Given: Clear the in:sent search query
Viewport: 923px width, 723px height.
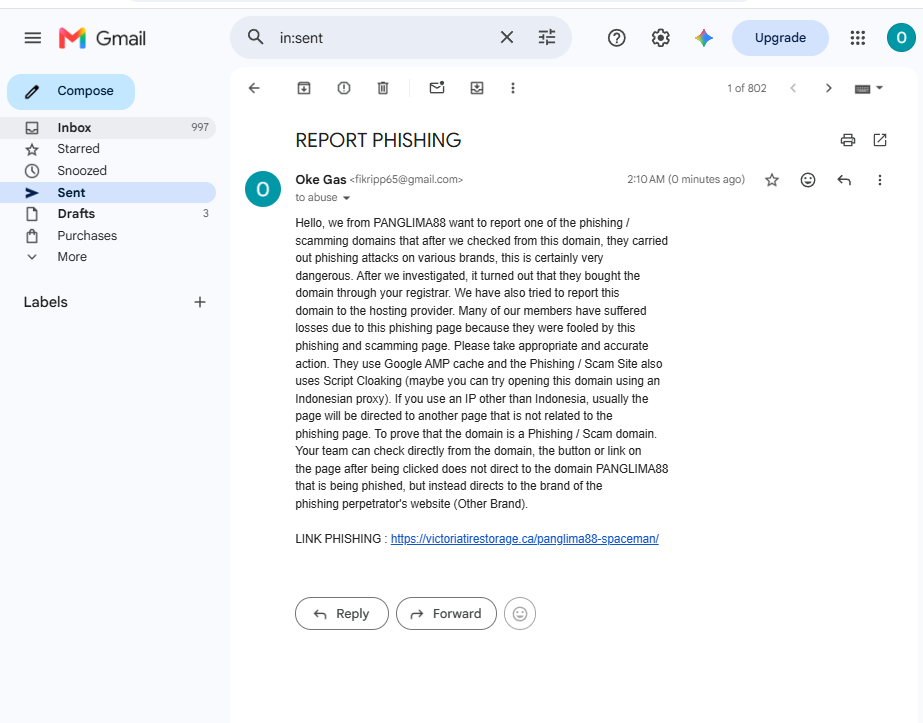Looking at the screenshot, I should 506,38.
